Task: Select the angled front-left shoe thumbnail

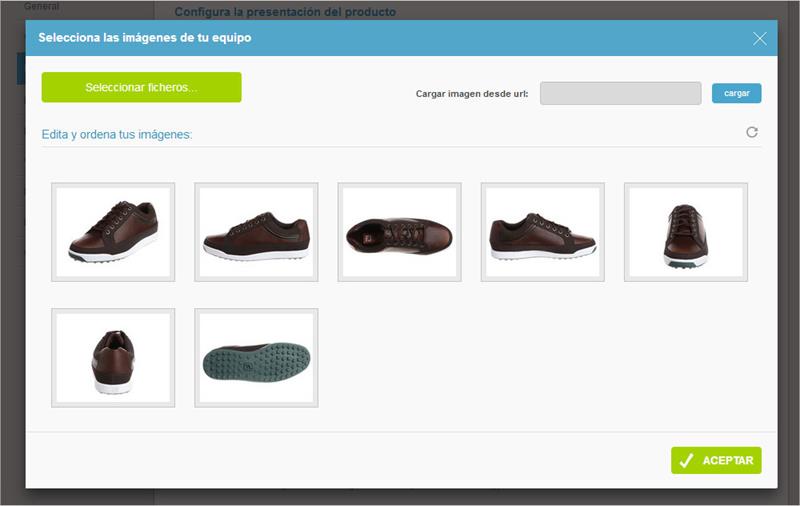Action: (x=113, y=232)
